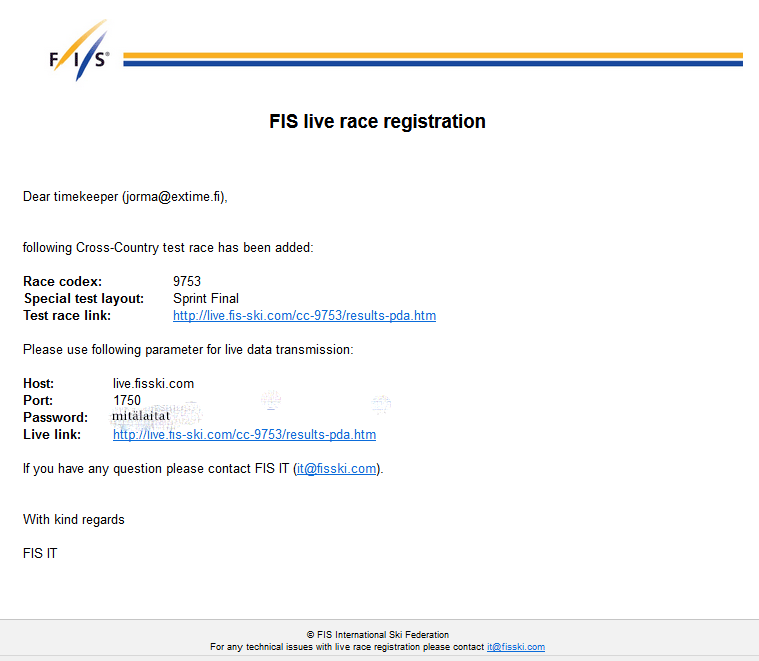
Task: Open the Live link results URL
Action: coord(244,435)
